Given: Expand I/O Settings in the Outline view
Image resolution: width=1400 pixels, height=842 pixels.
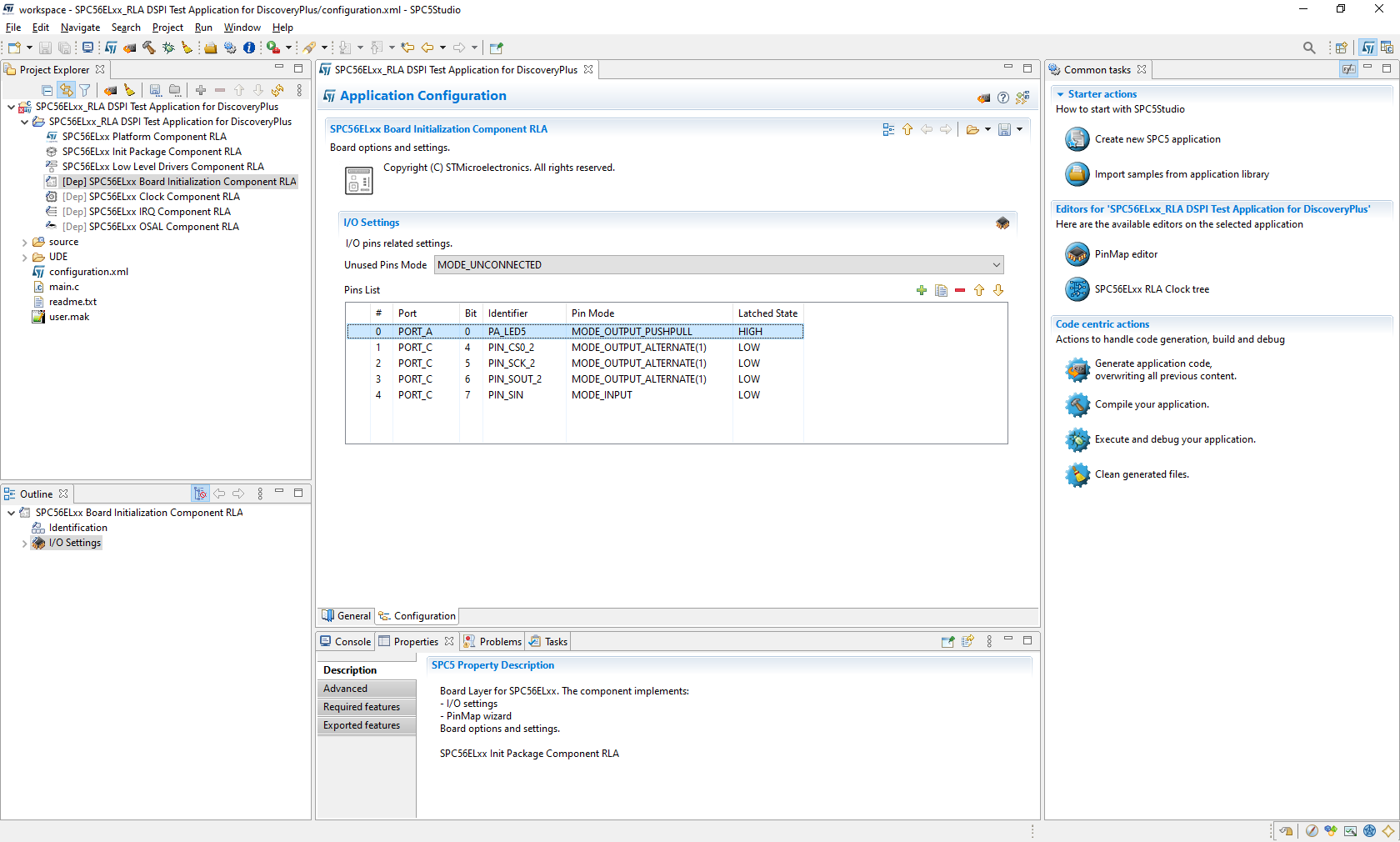Looking at the screenshot, I should (24, 543).
